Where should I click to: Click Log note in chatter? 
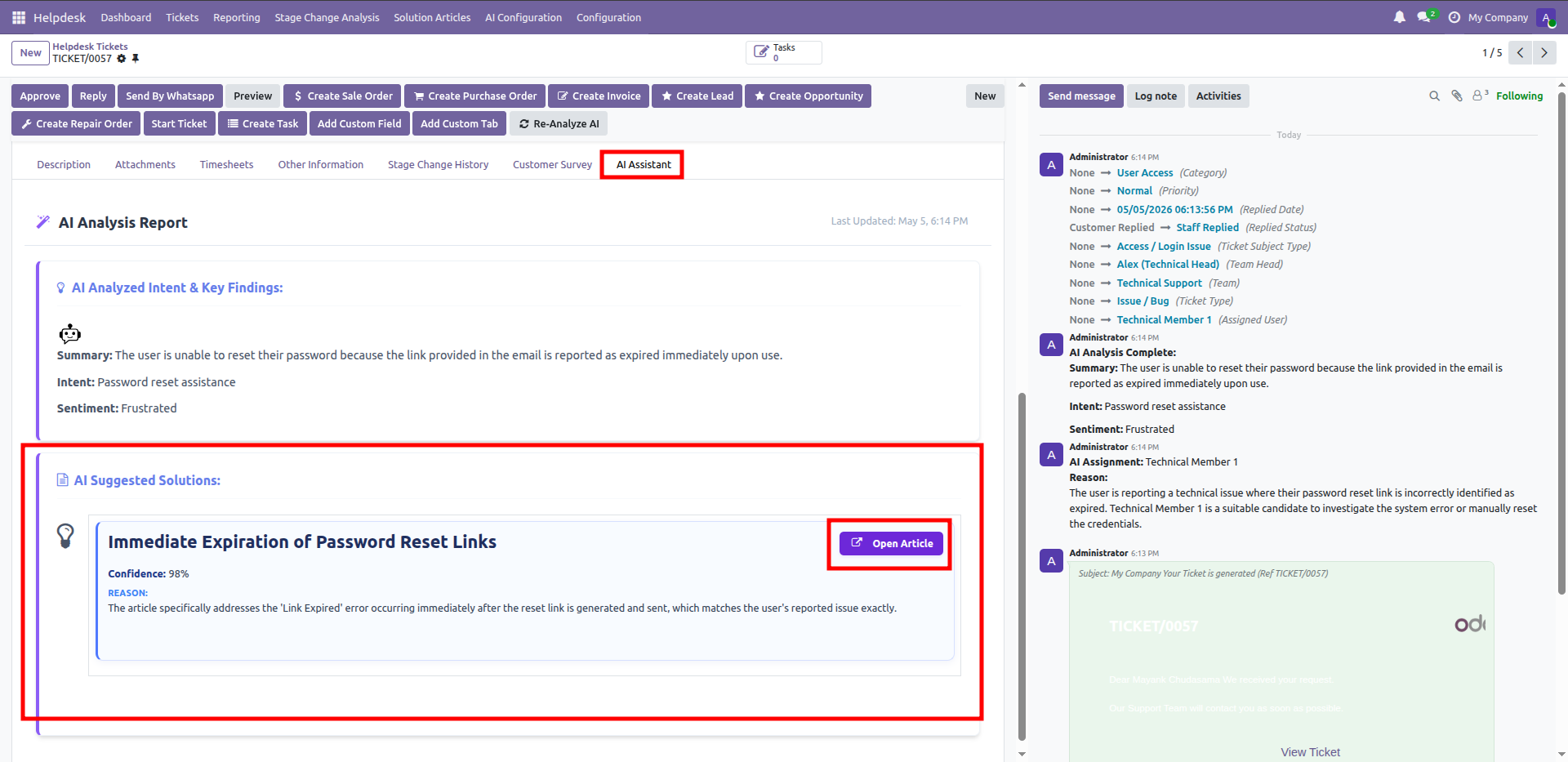(x=1156, y=96)
